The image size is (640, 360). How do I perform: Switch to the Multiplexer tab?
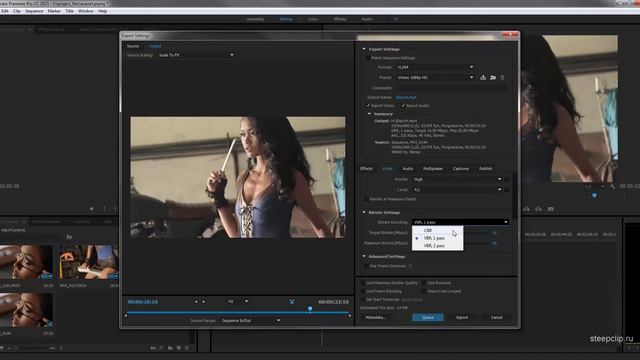point(433,169)
